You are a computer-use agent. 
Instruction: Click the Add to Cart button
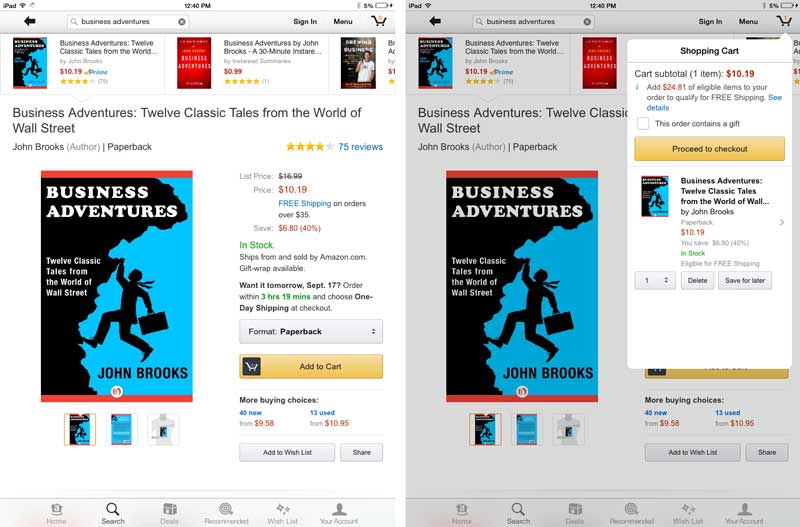[311, 366]
